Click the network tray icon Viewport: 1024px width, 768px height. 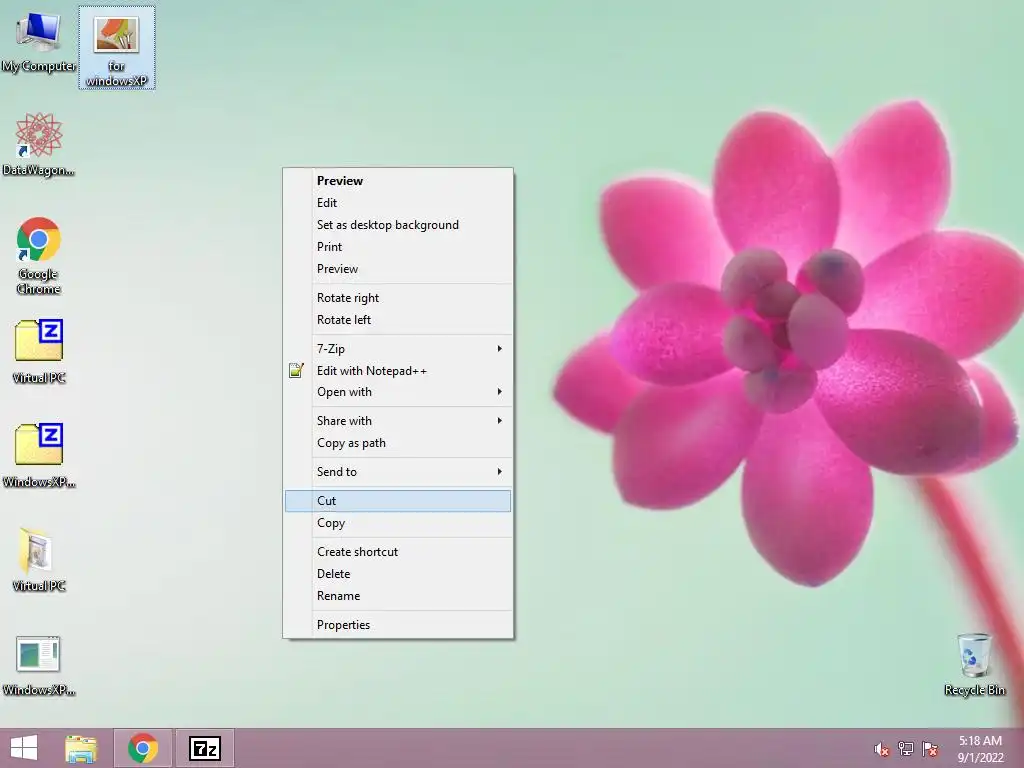coord(906,749)
